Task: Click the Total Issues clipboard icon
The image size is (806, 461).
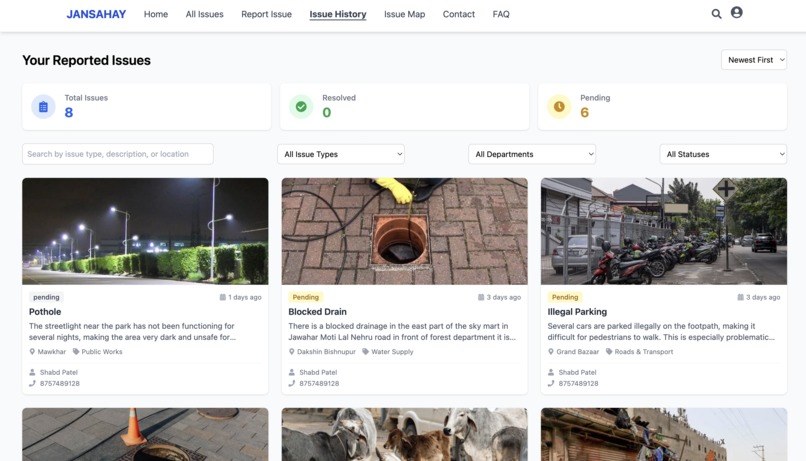Action: (x=43, y=107)
